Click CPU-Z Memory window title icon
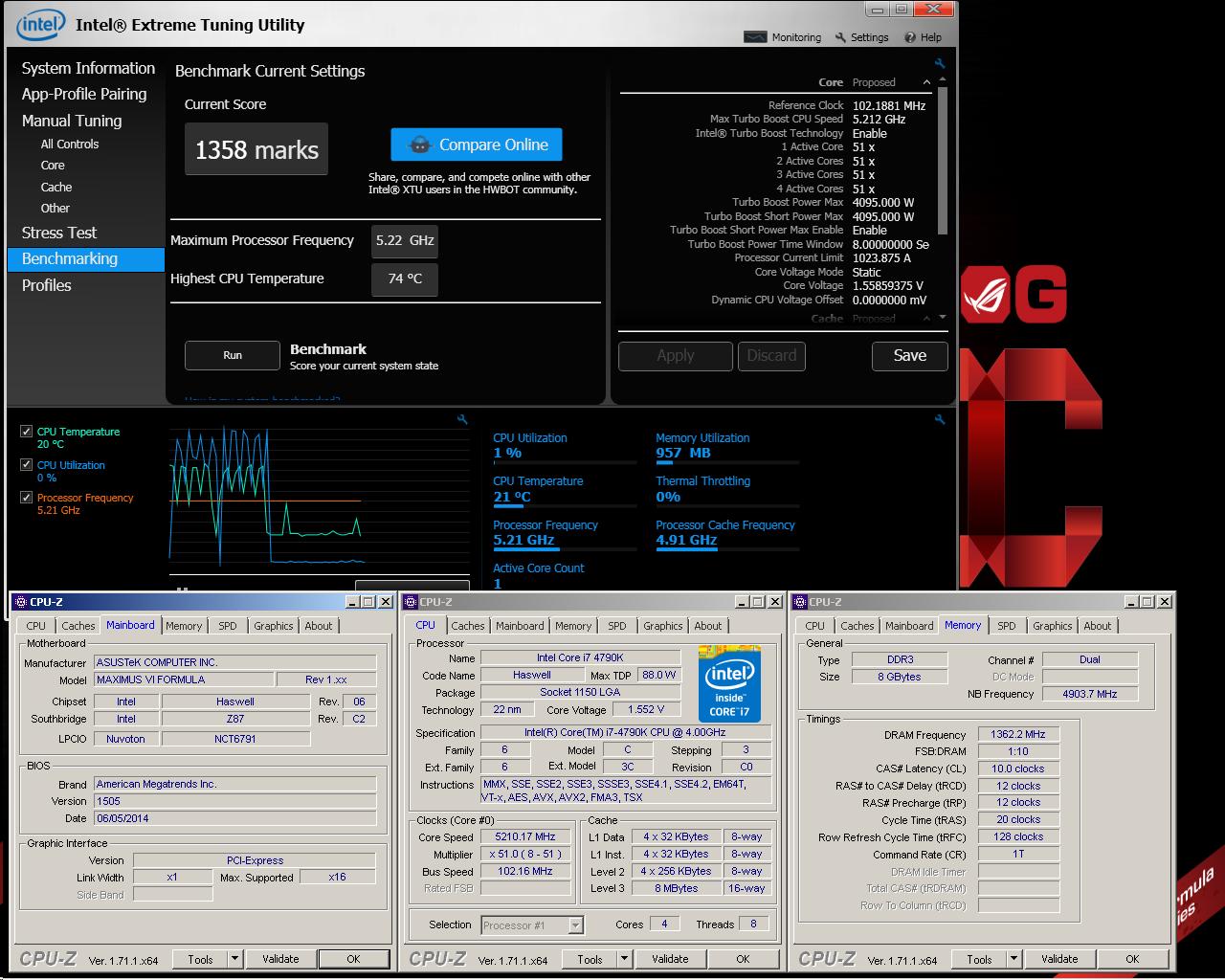The height and width of the screenshot is (980, 1225). [800, 602]
